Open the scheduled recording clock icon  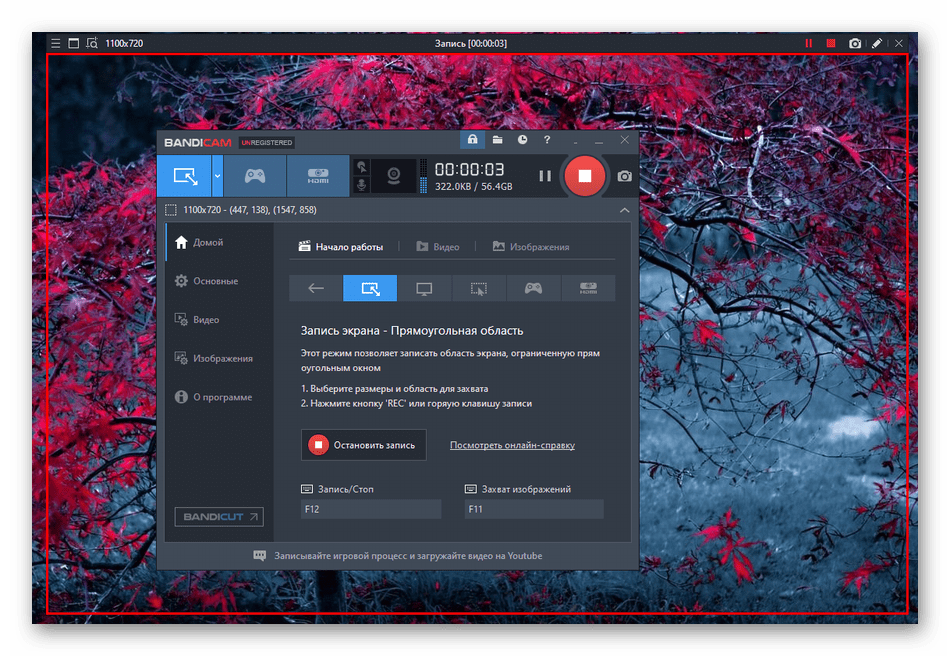522,140
